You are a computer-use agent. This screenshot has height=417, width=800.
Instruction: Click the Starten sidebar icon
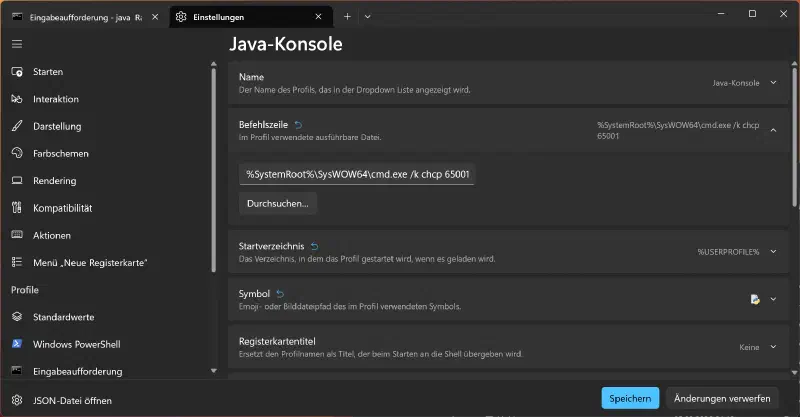[x=17, y=72]
